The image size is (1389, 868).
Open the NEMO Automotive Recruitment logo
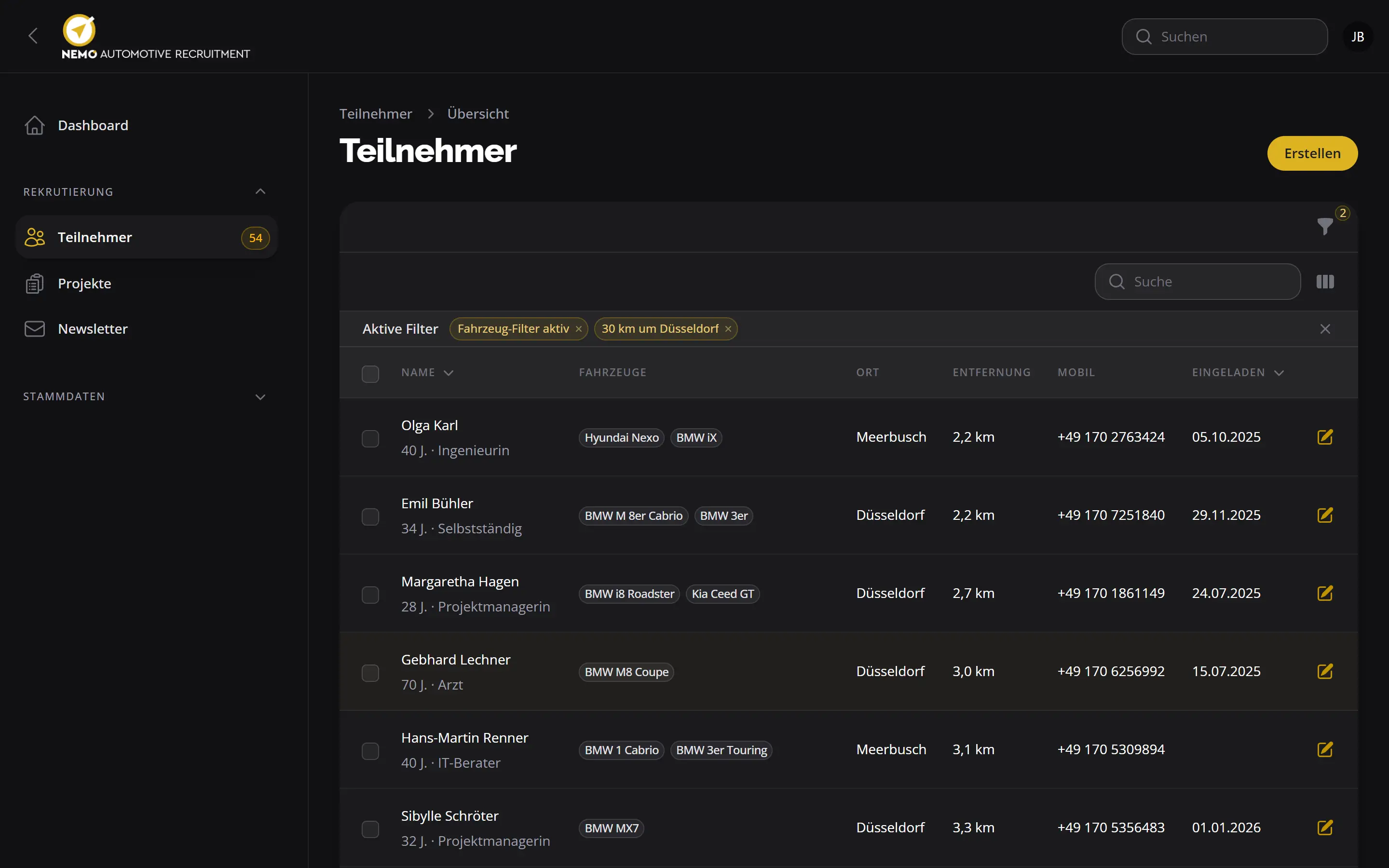point(156,37)
